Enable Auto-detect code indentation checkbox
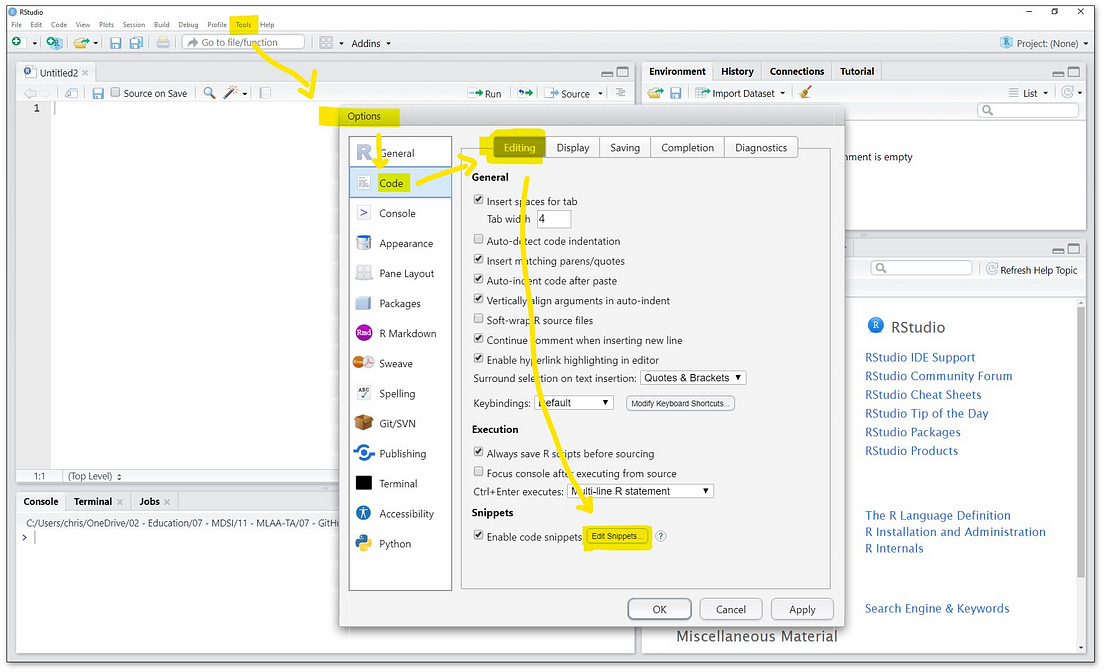This screenshot has height=672, width=1104. tap(479, 239)
